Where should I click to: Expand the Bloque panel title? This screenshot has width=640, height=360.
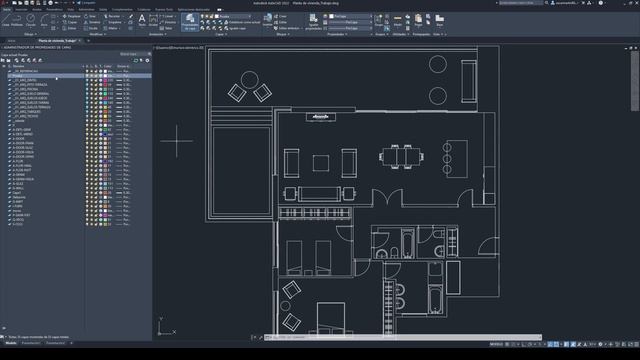coord(283,34)
